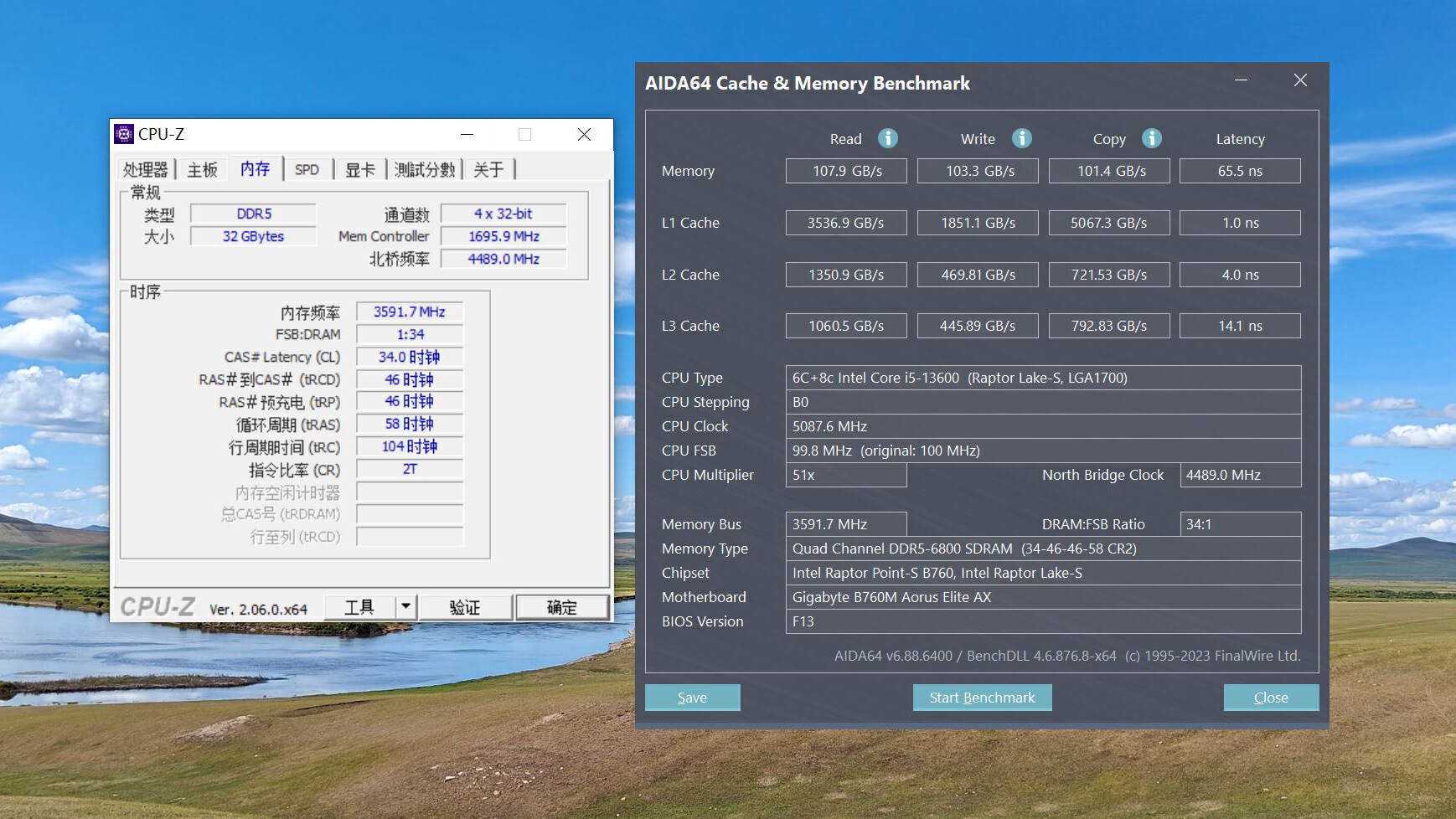1456x819 pixels.
Task: Open the 关于 tab
Action: pyautogui.click(x=488, y=170)
